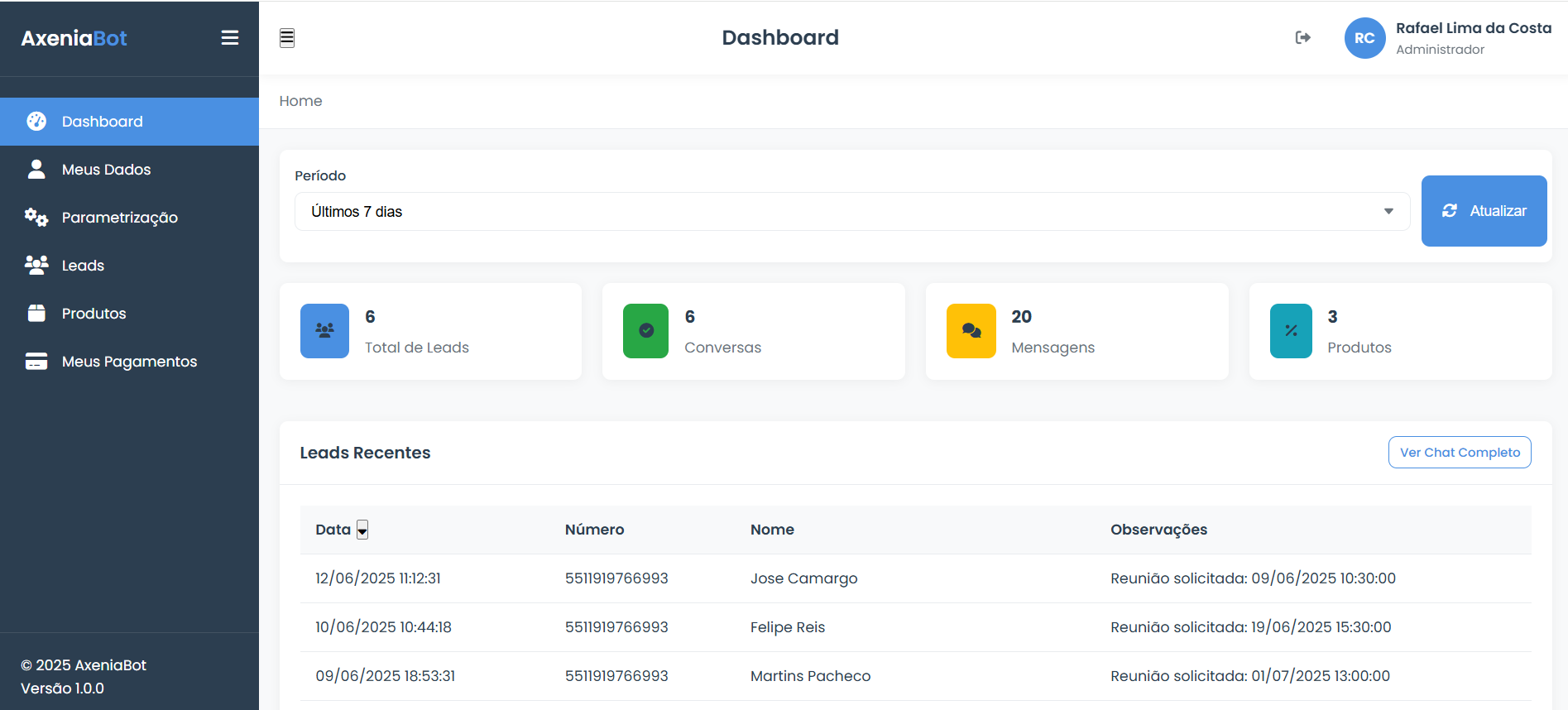Click Reunião solicitada: 09/06/2025 10:30:00
The image size is (1568, 710).
pos(1253,578)
